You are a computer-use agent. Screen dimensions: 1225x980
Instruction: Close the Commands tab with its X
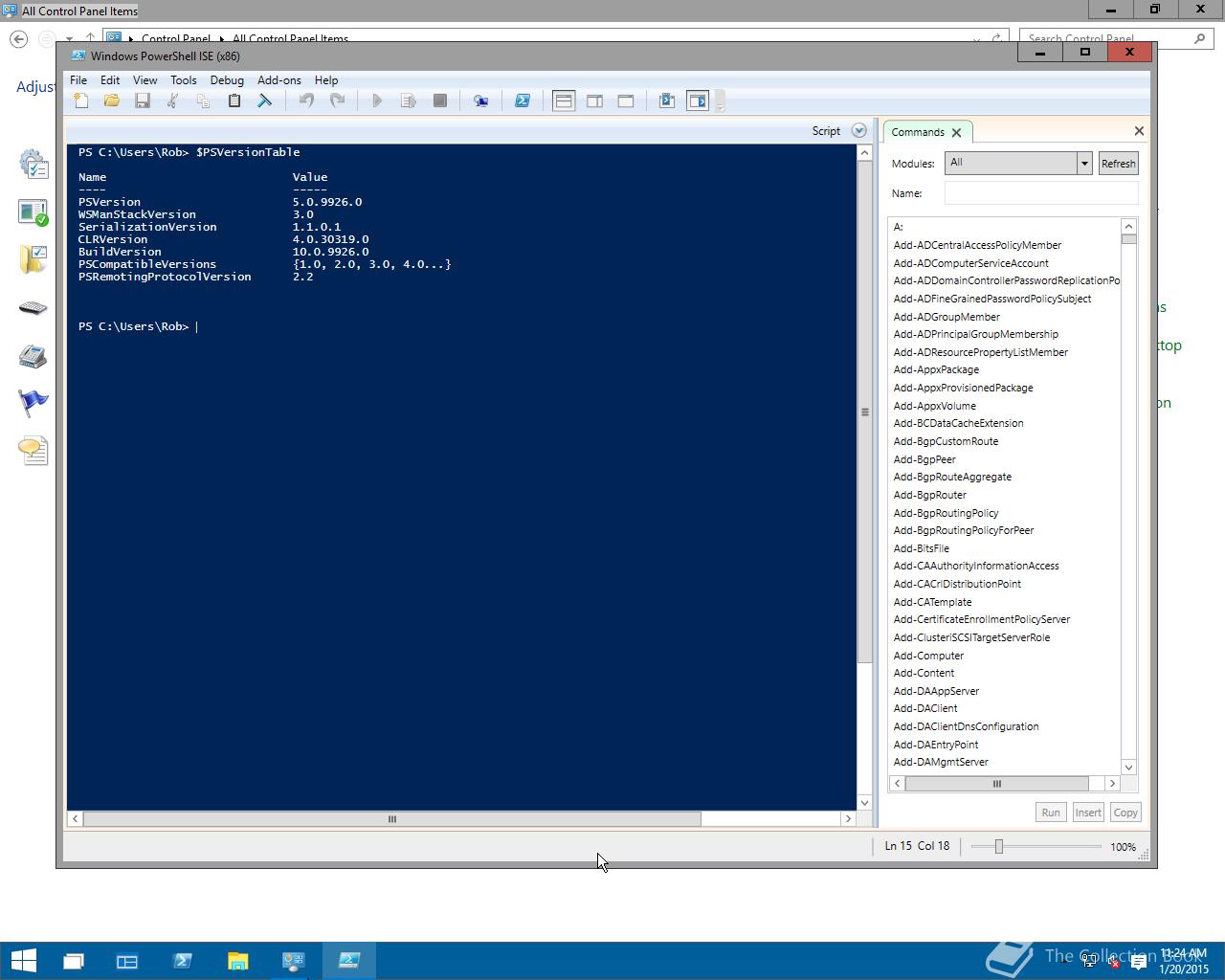click(956, 133)
